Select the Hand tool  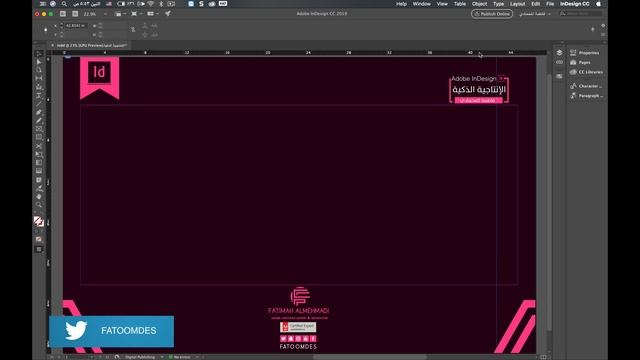[39, 196]
